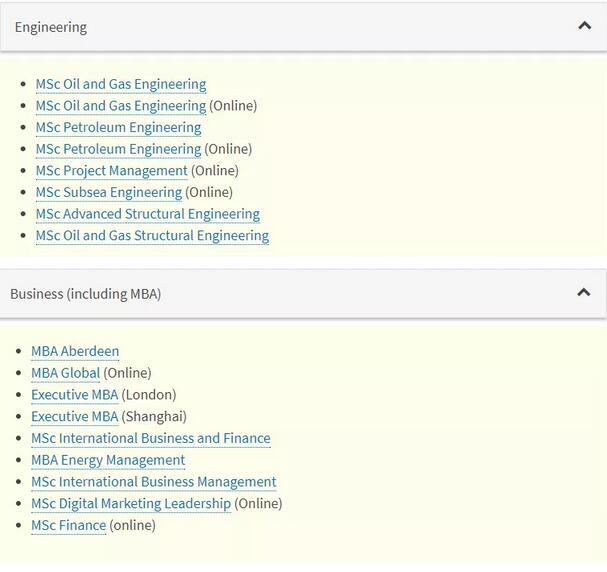The image size is (607, 572).
Task: Select the MBA Global online link
Action: (x=65, y=373)
